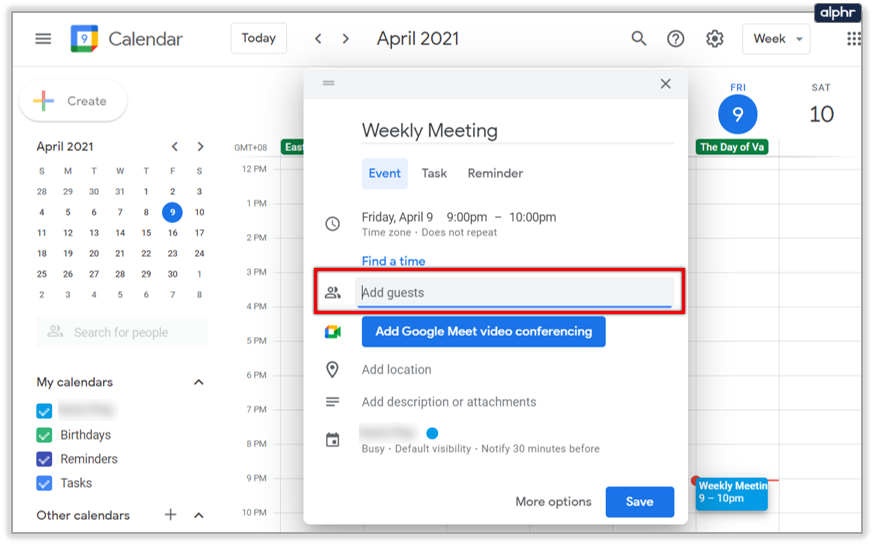
Task: Switch to the Task tab
Action: [434, 173]
